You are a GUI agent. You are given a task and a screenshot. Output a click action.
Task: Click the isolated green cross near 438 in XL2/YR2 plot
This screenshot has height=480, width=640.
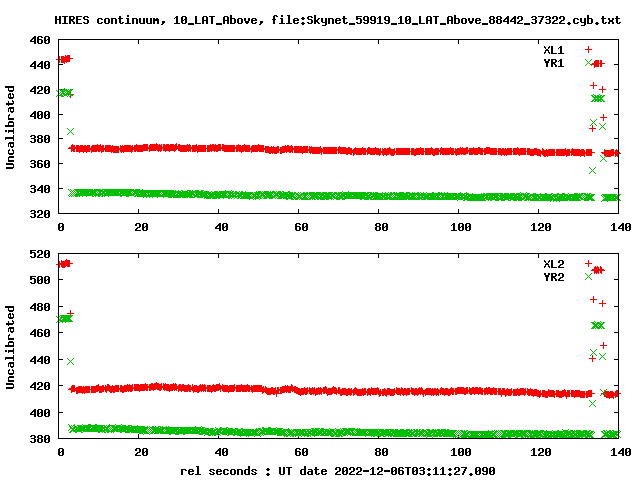70,361
